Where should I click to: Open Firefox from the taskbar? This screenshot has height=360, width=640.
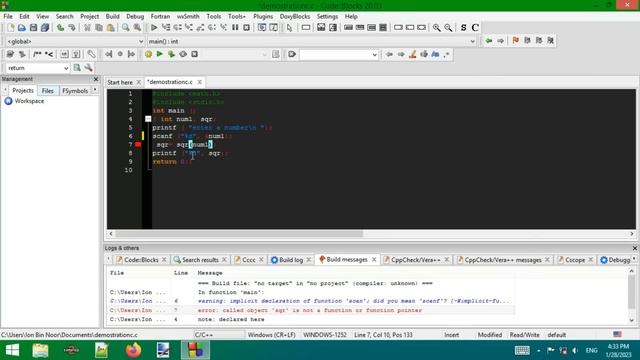(x=133, y=350)
